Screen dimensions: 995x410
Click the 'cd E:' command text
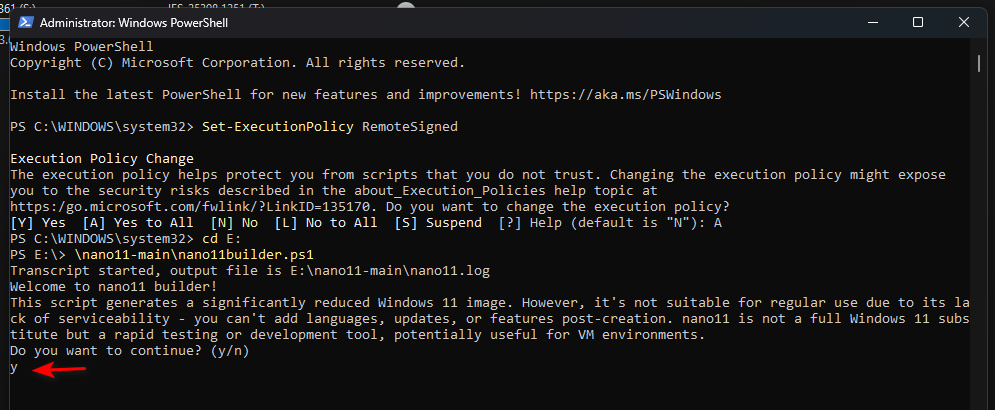tap(221, 239)
